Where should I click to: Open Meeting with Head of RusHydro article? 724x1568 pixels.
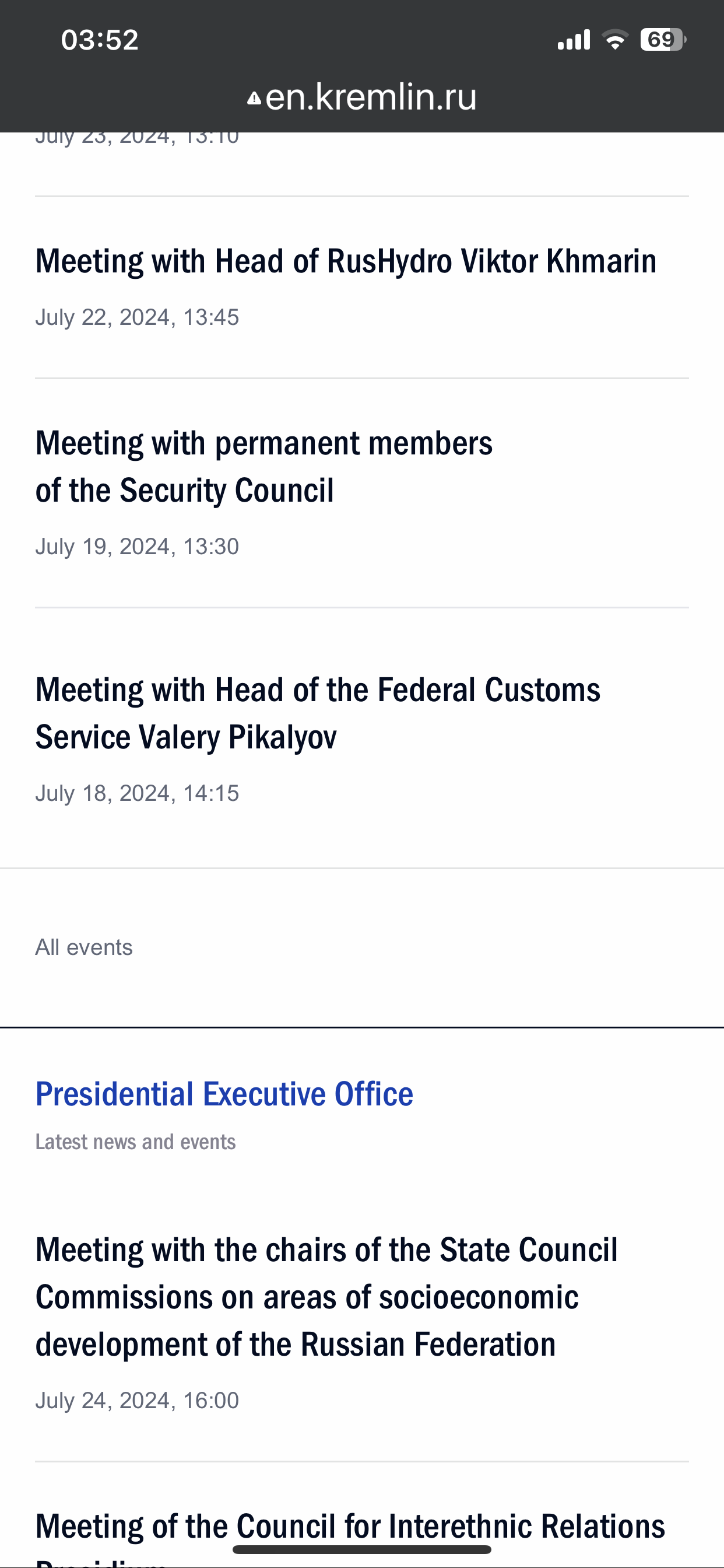tap(346, 261)
